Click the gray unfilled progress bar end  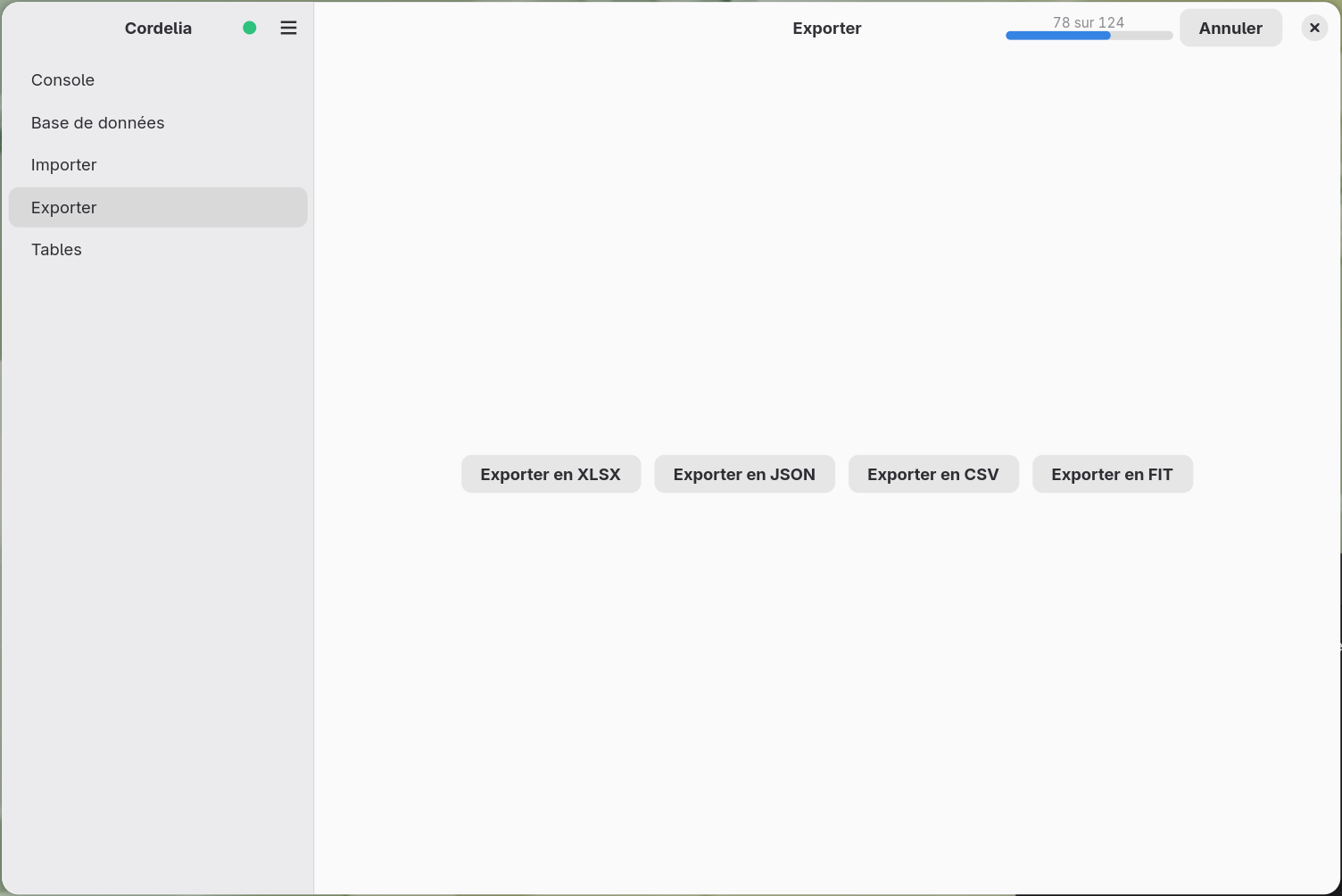(x=1142, y=36)
